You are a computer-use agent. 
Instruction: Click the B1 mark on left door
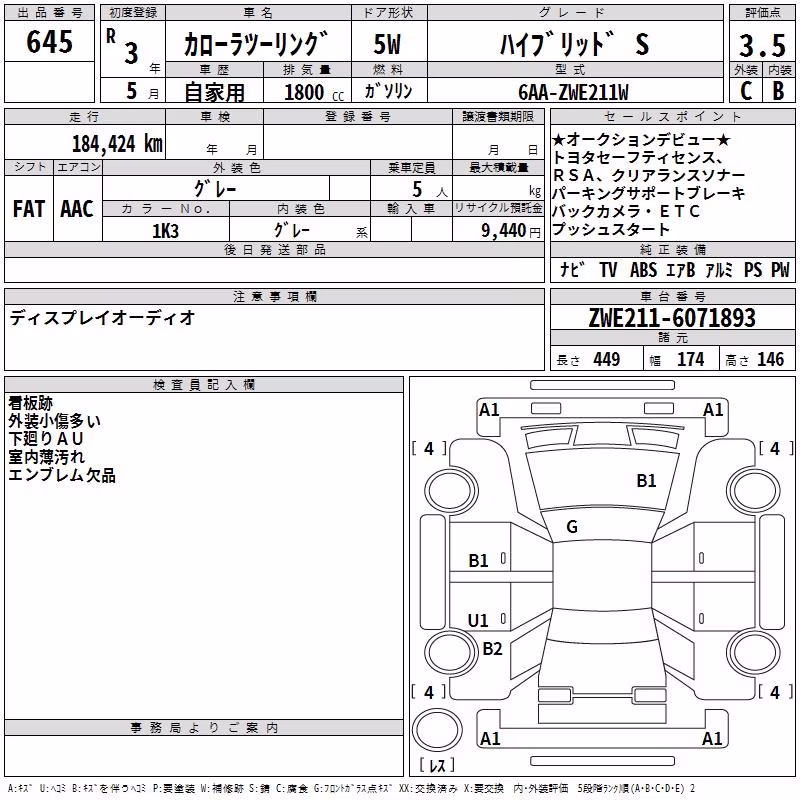(479, 561)
